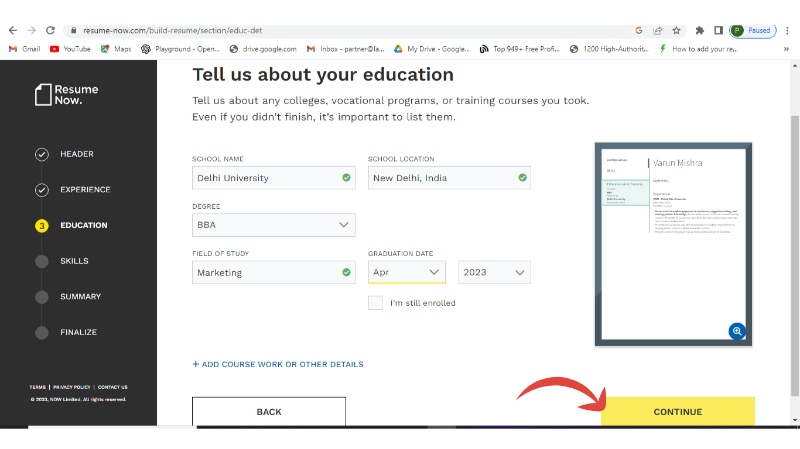Screen dimensions: 800x449
Task: Bookmark this page with the star icon
Action: pos(677,31)
